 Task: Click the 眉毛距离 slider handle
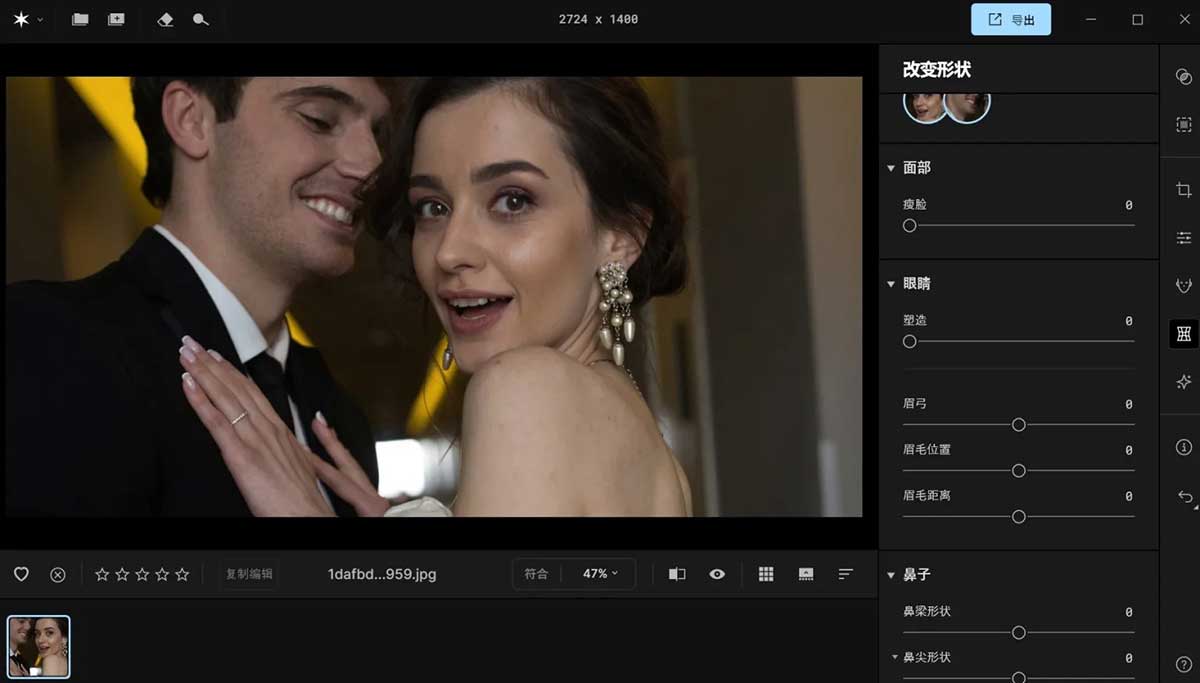pos(1019,517)
